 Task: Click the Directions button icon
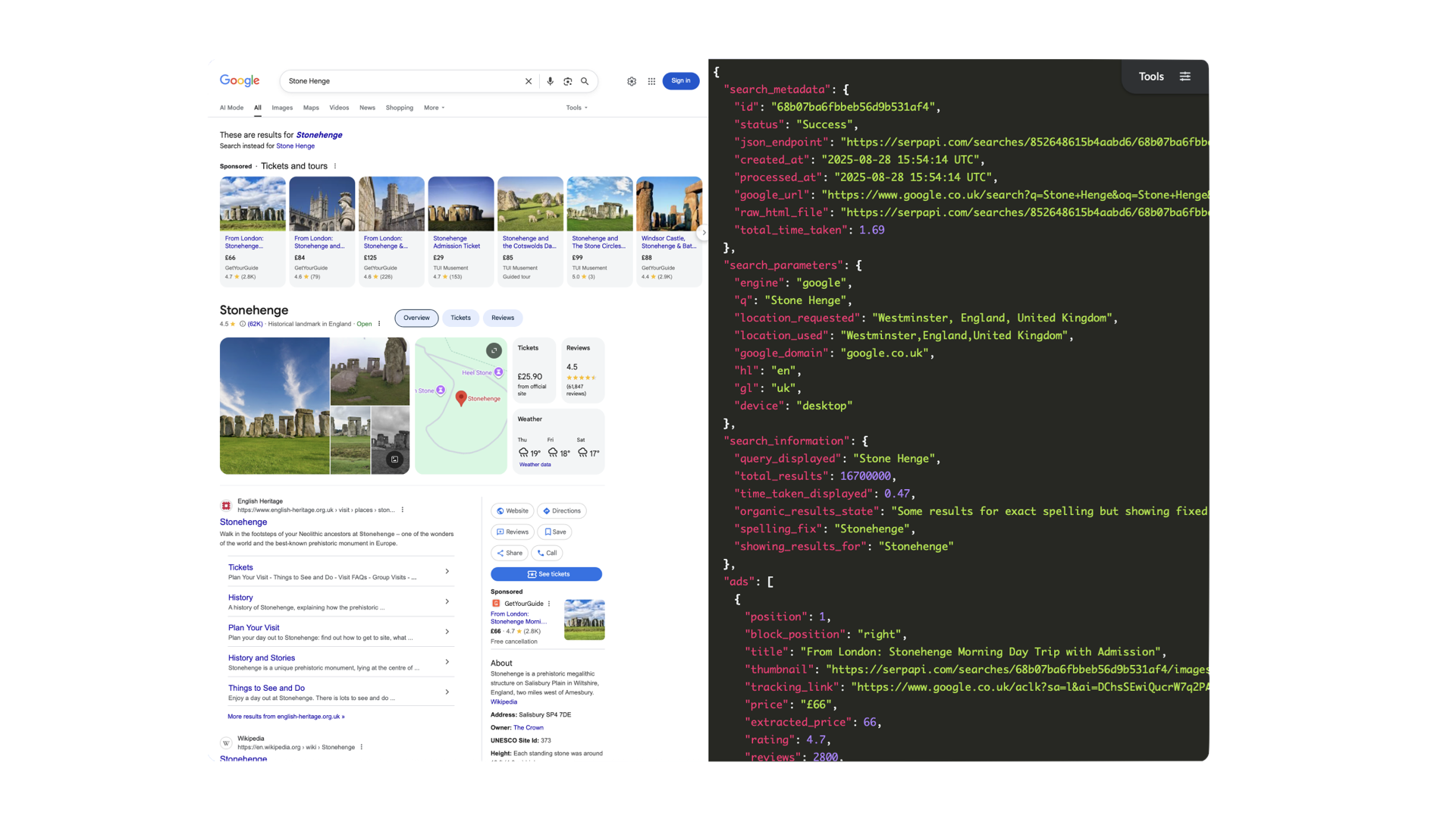(x=547, y=511)
